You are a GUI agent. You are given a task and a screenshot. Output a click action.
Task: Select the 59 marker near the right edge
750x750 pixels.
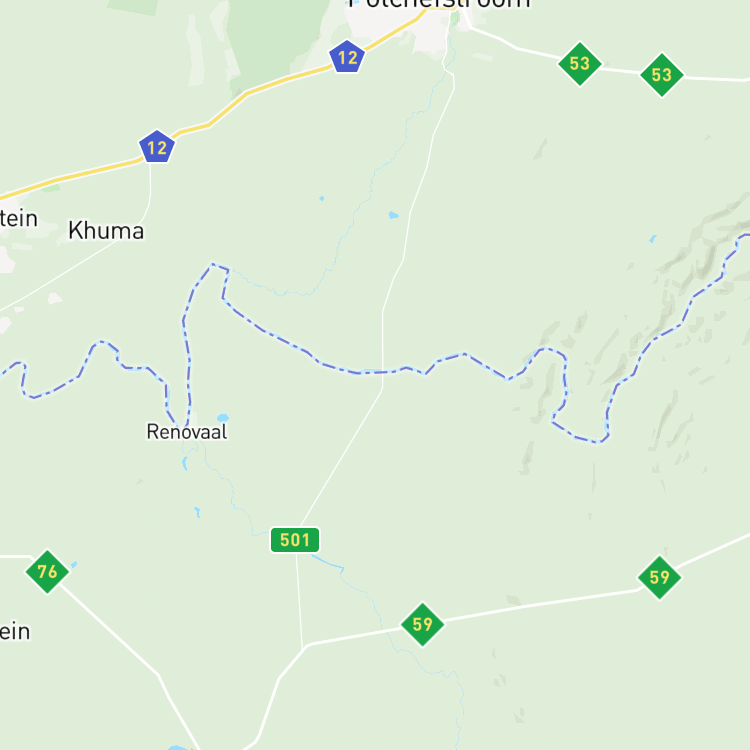coord(660,577)
